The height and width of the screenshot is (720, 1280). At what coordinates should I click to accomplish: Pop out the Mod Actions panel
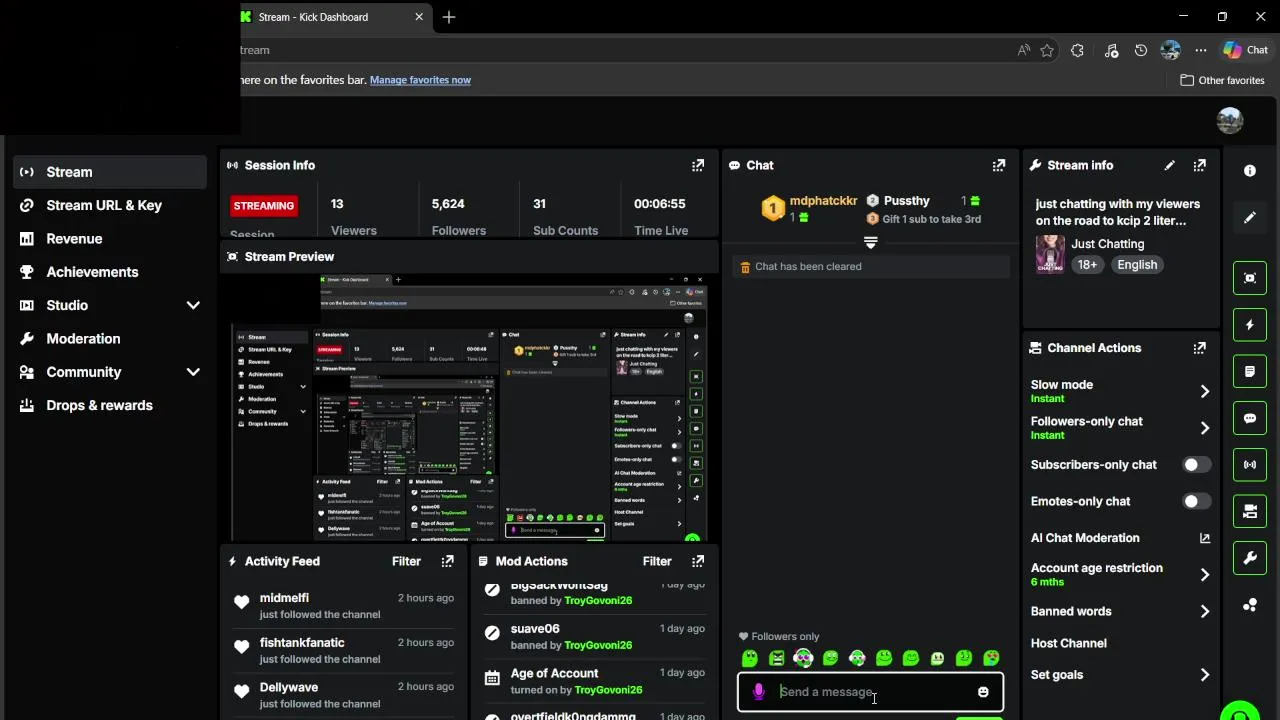coord(698,561)
